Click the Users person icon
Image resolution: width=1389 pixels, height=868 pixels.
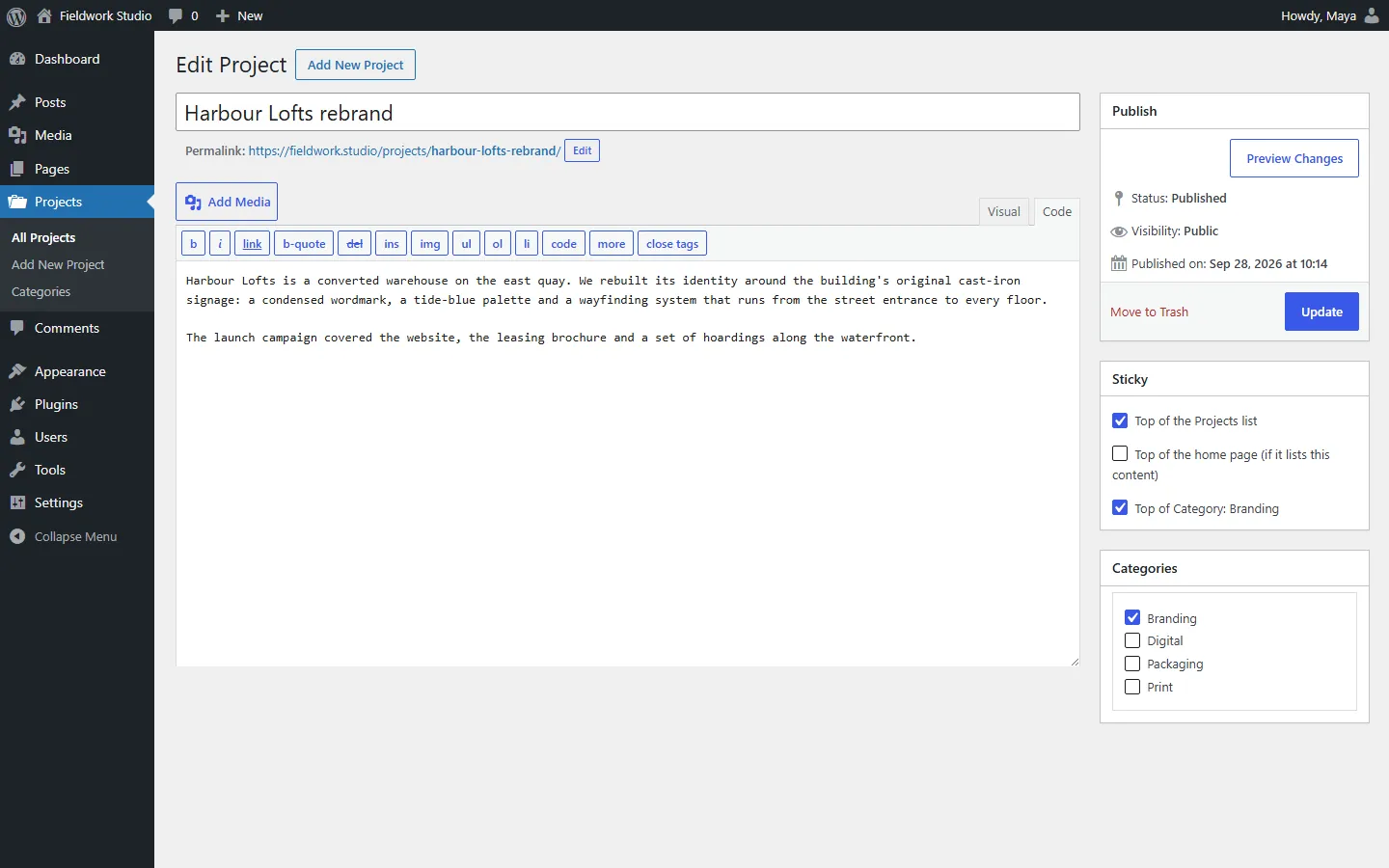pyautogui.click(x=17, y=437)
